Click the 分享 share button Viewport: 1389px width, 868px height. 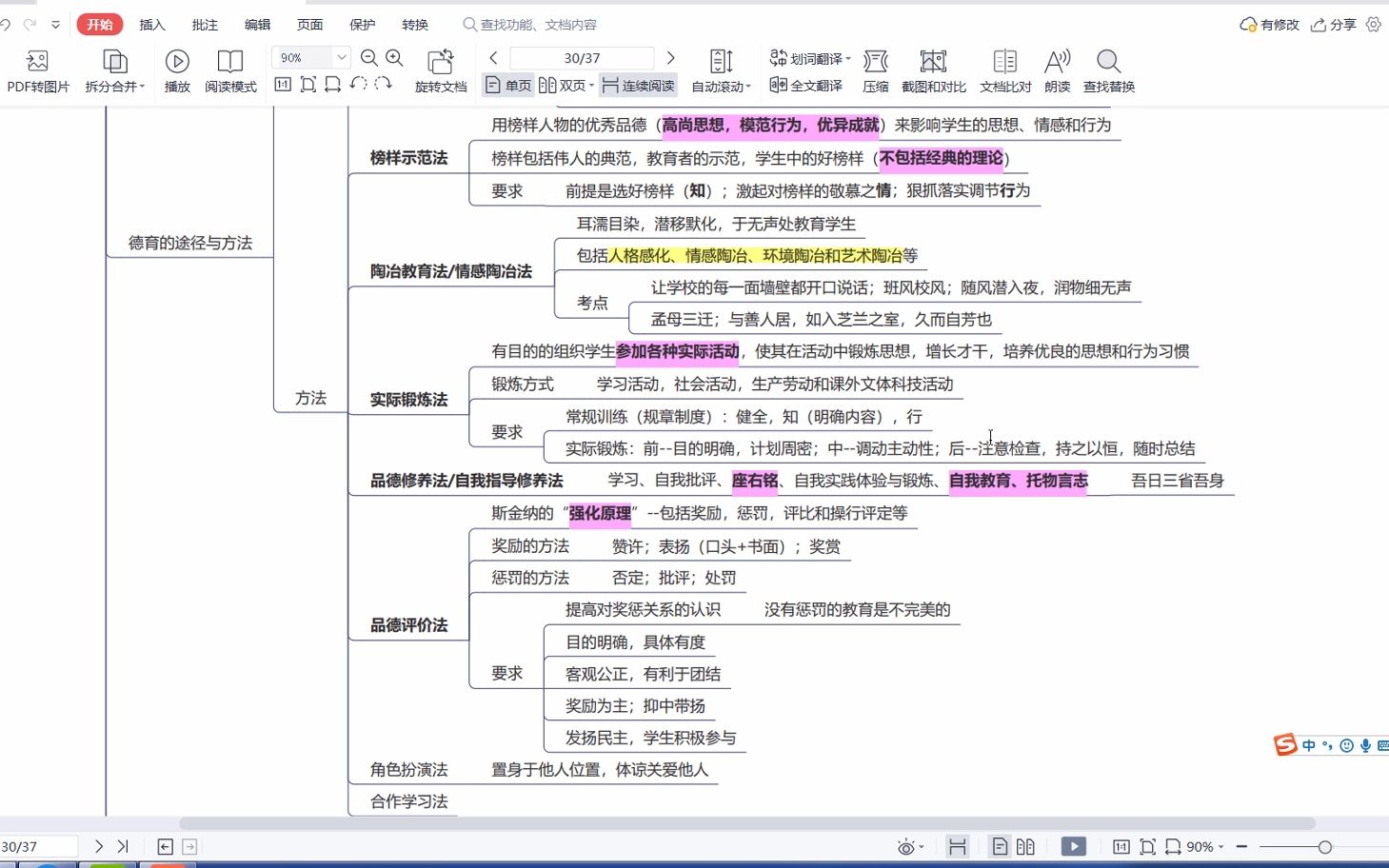pos(1333,25)
